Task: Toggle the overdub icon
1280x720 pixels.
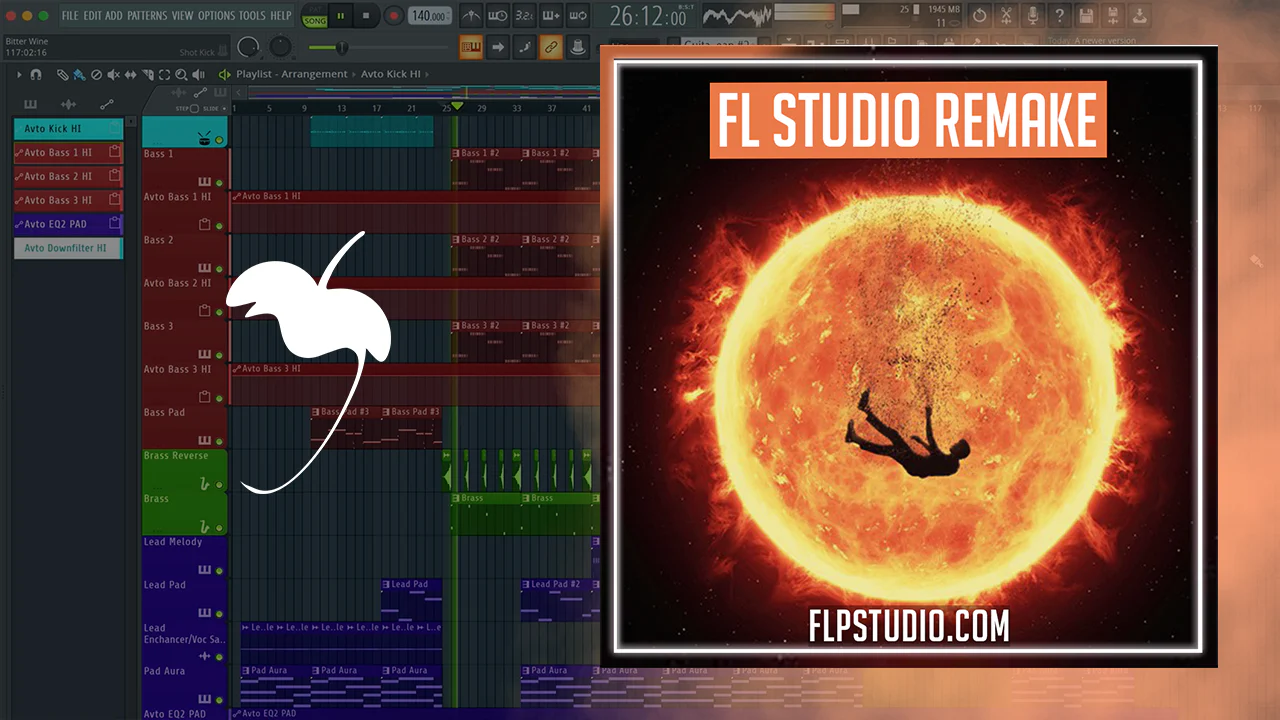Action: click(x=551, y=16)
